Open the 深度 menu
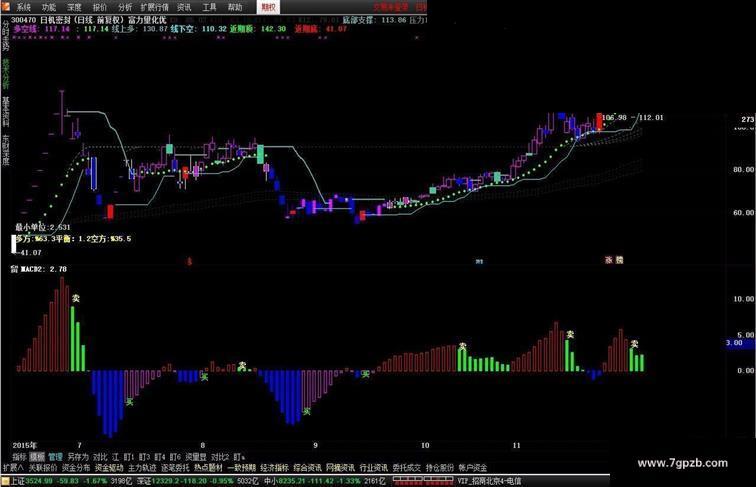Screen dimensions: 756x487 click(74, 7)
